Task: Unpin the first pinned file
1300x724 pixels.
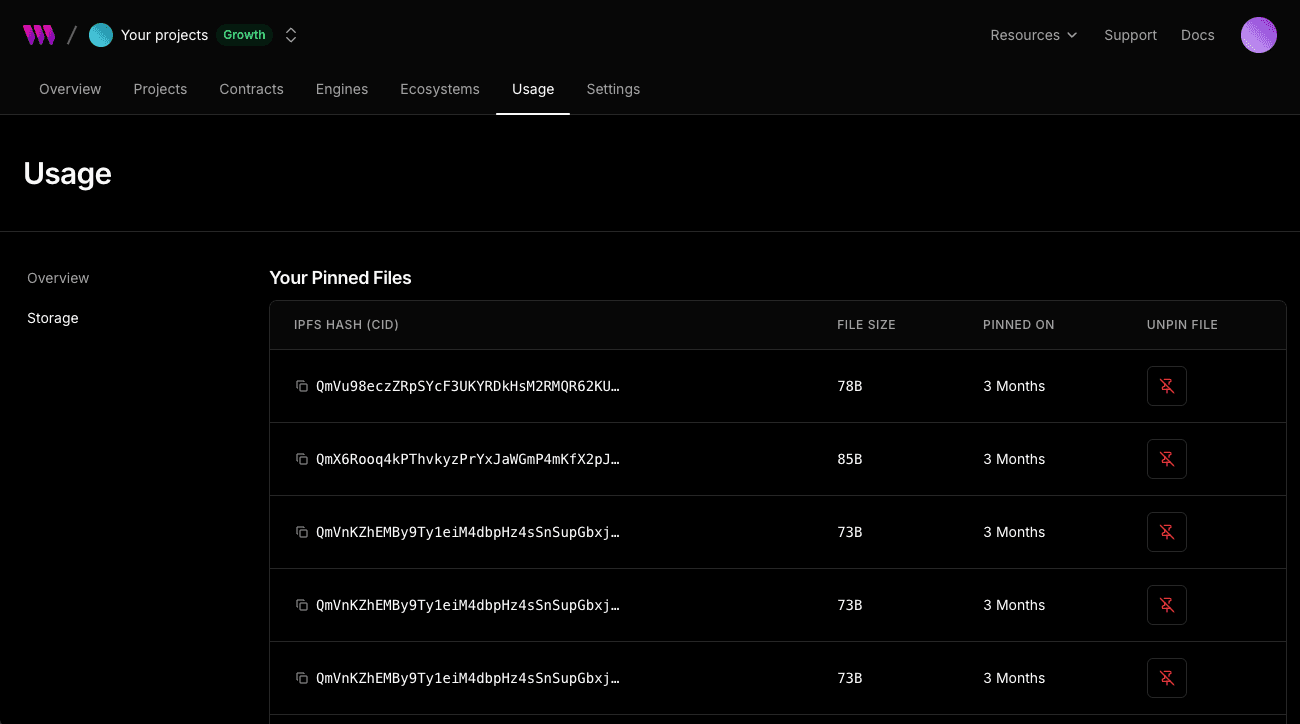Action: pos(1166,386)
